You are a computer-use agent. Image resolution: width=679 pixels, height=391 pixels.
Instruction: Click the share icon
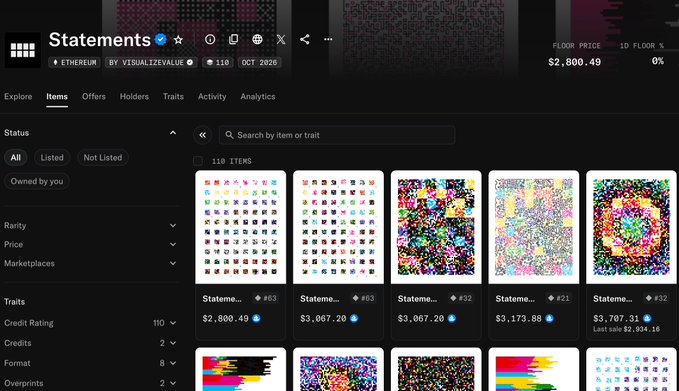[304, 39]
